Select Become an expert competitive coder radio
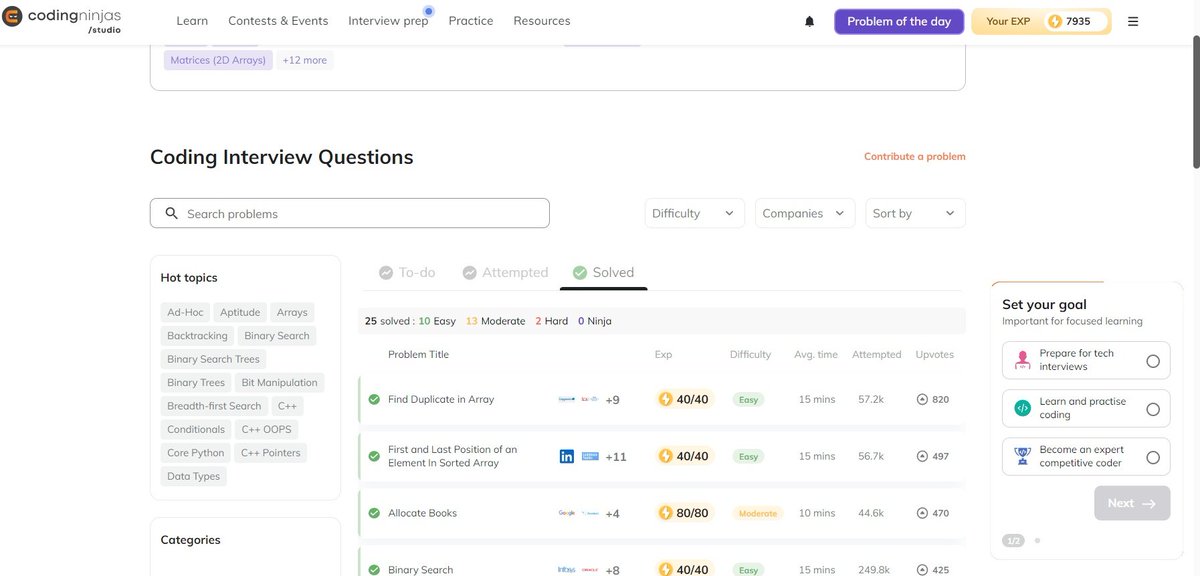This screenshot has height=576, width=1200. (x=1153, y=457)
